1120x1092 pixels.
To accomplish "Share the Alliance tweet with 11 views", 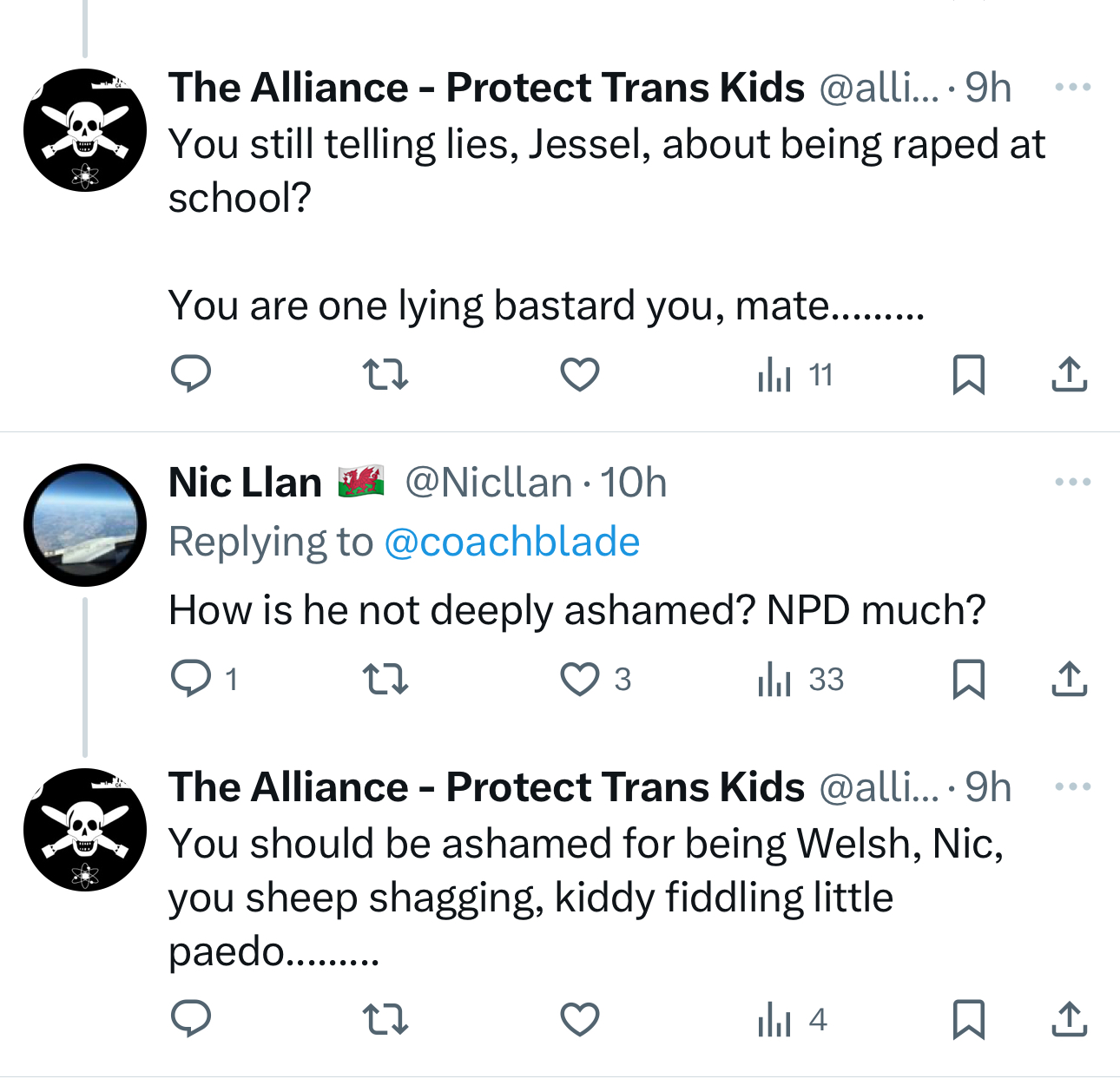I will pyautogui.click(x=1069, y=374).
